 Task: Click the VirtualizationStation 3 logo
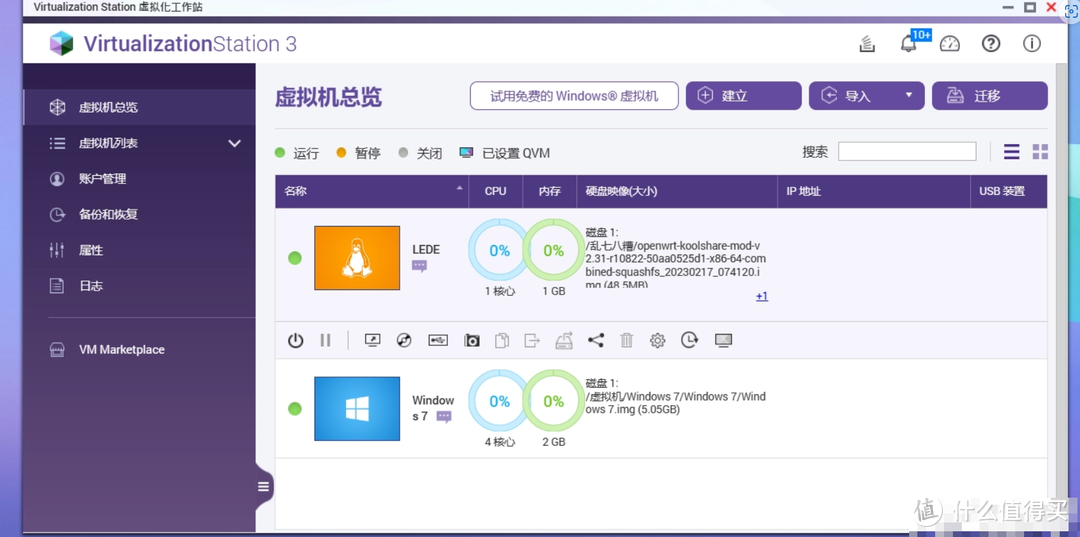point(173,44)
